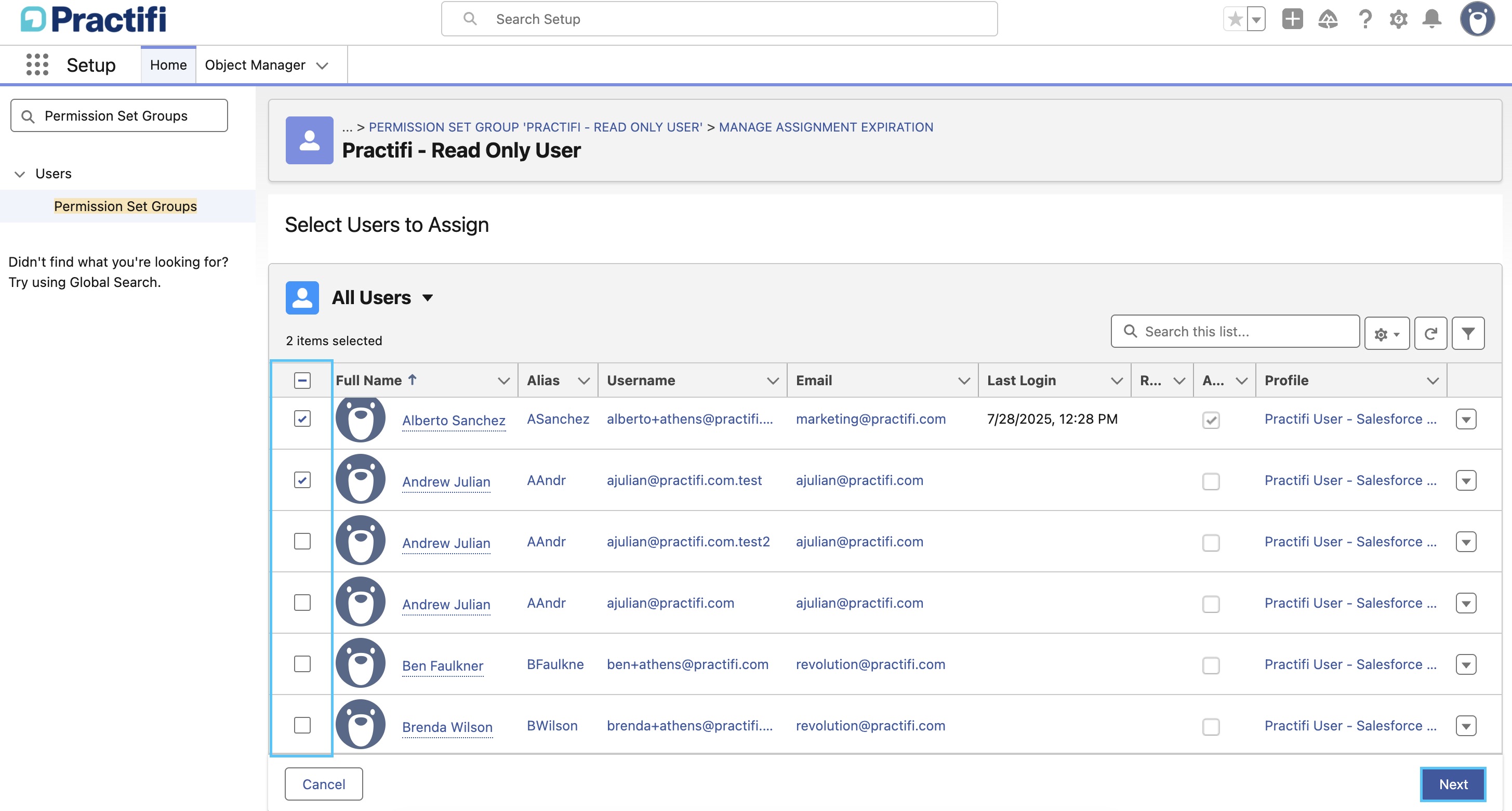The height and width of the screenshot is (811, 1512).
Task: Open Email column actions chevron
Action: pyautogui.click(x=964, y=381)
